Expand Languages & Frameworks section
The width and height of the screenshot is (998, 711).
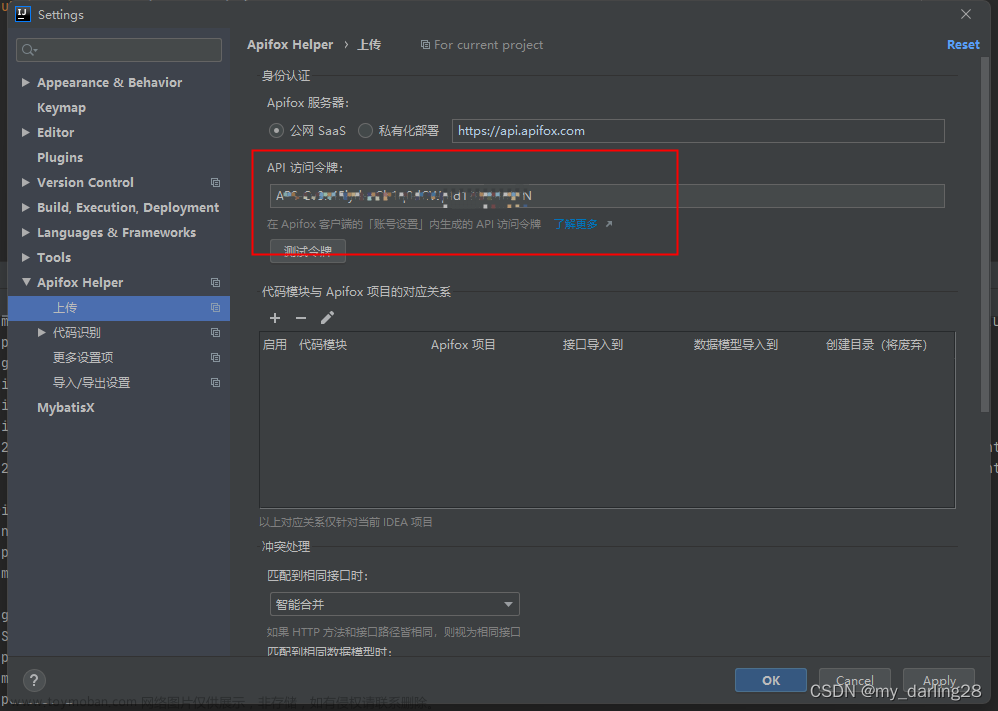[25, 232]
